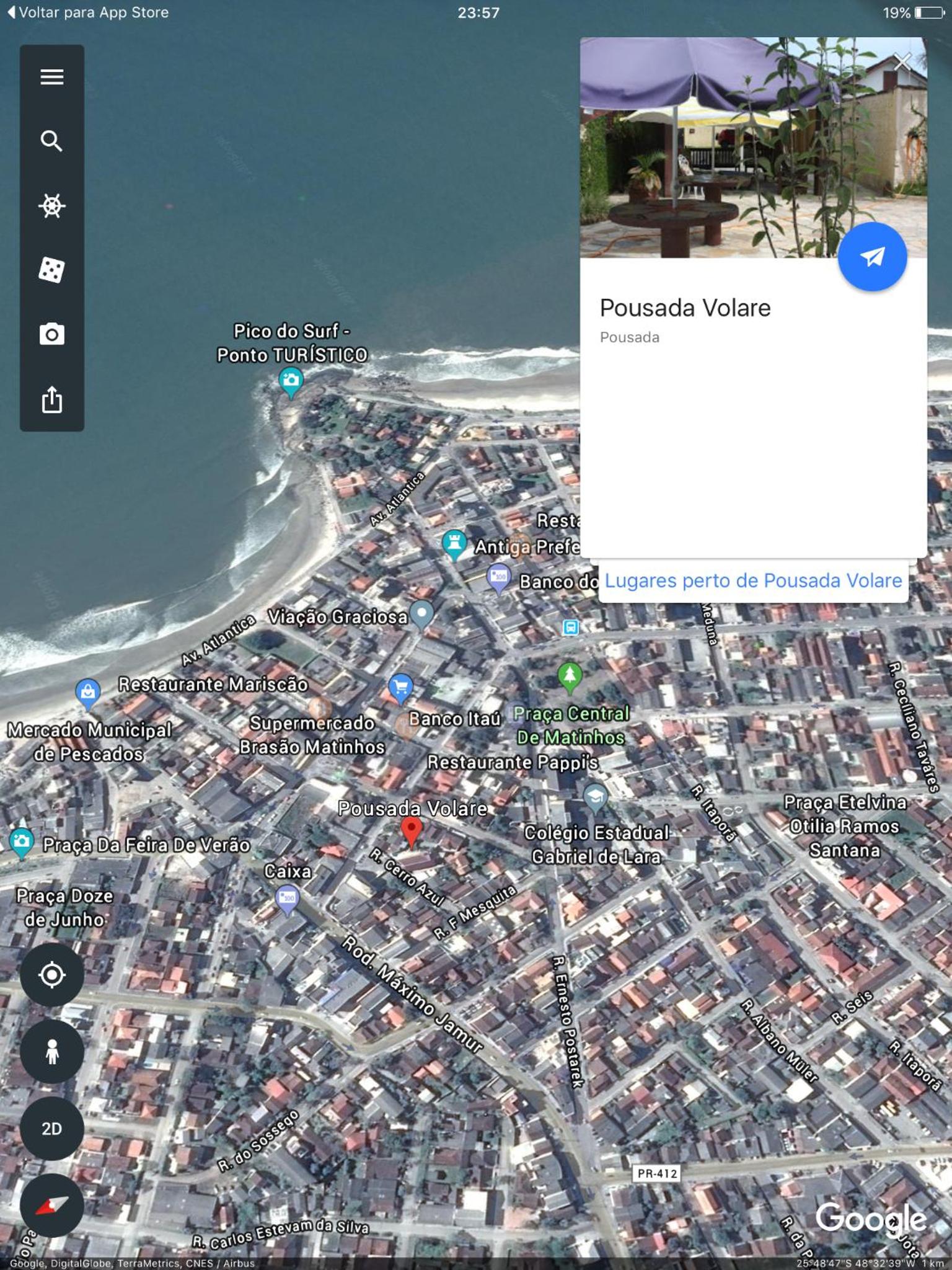Image resolution: width=952 pixels, height=1270 pixels.
Task: Fly to Pousada Volare button
Action: 872,257
